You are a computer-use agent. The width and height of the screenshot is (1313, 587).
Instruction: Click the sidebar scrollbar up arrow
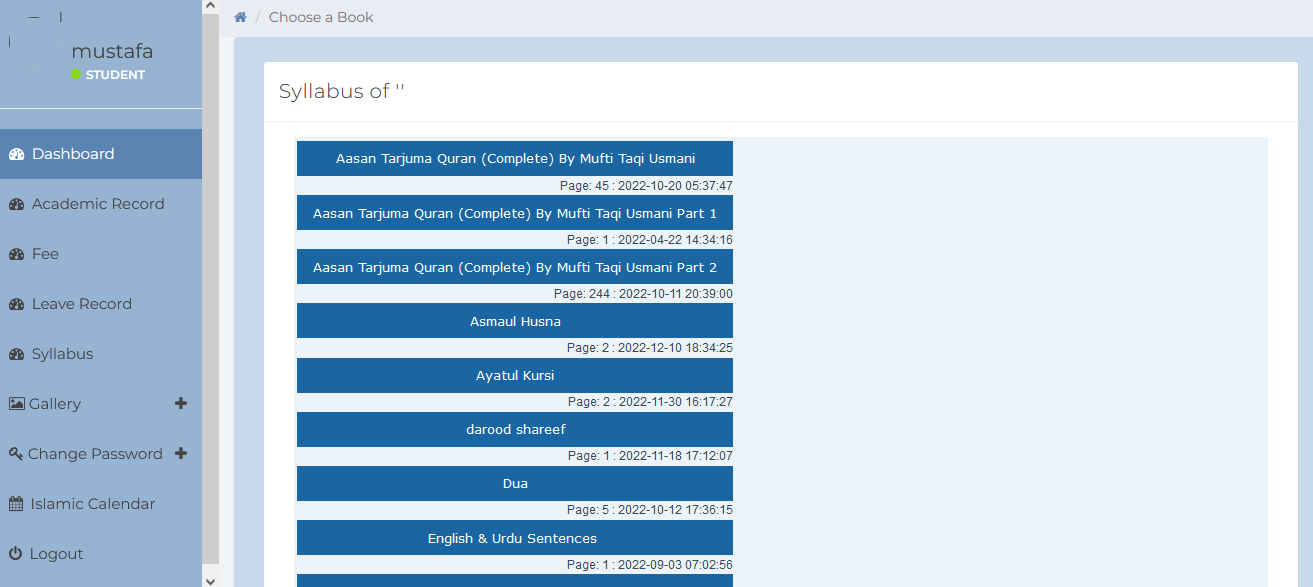(210, 6)
